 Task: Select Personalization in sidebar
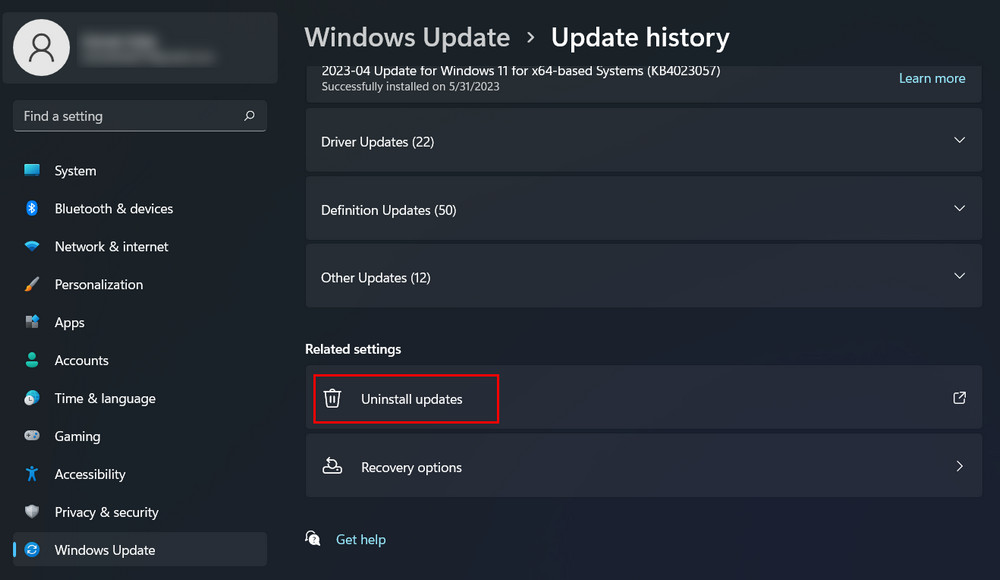140,285
